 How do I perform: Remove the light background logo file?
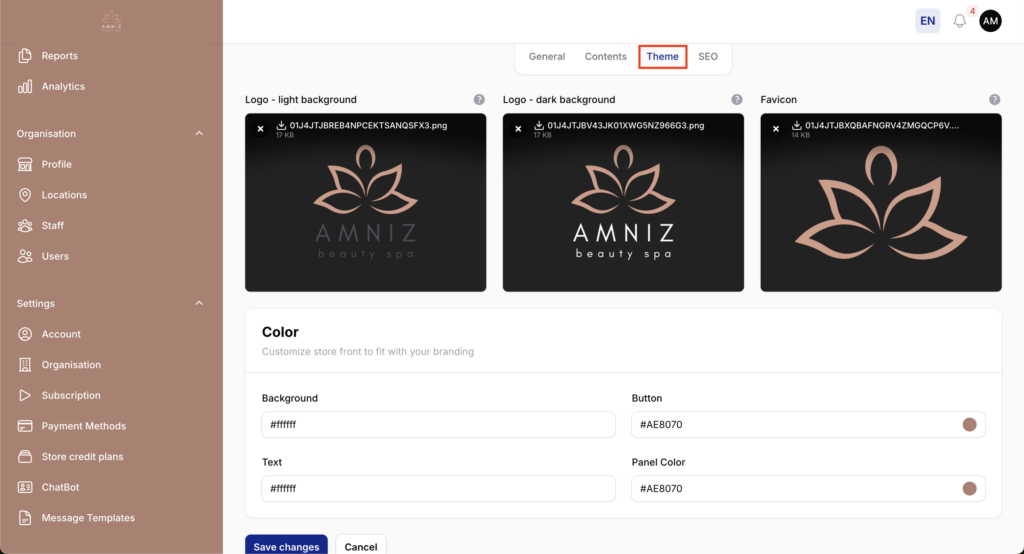[260, 128]
